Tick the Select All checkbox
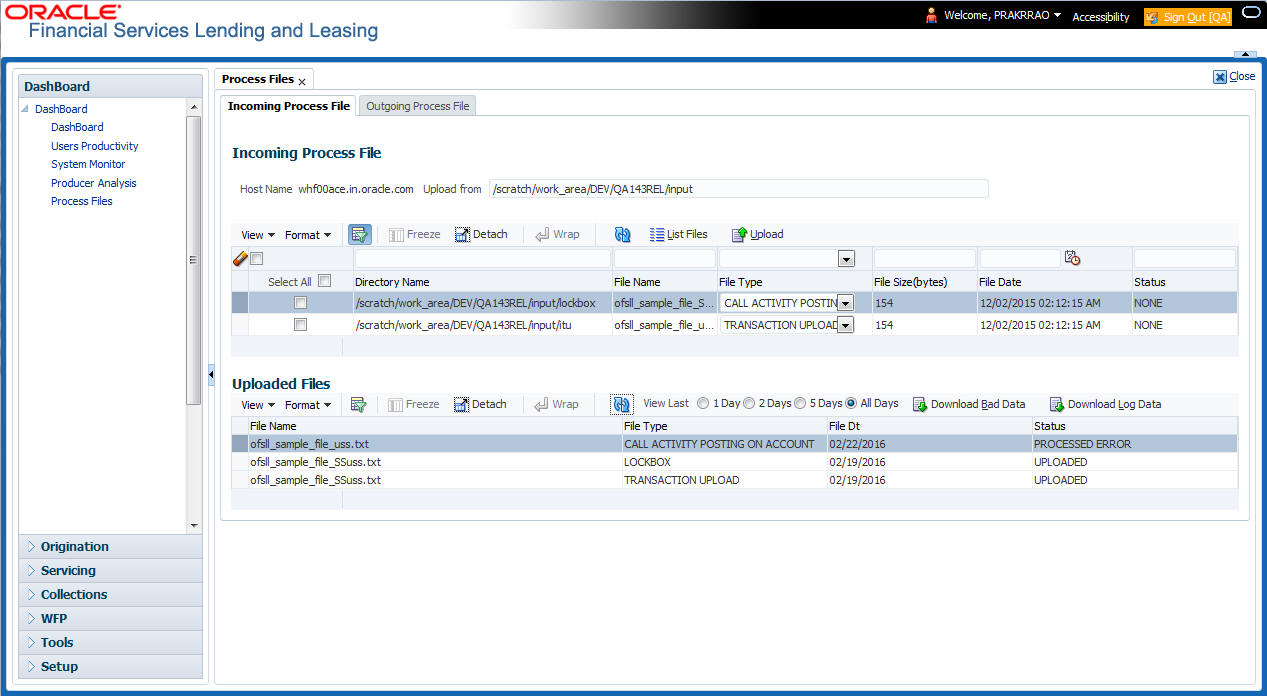 coord(324,281)
